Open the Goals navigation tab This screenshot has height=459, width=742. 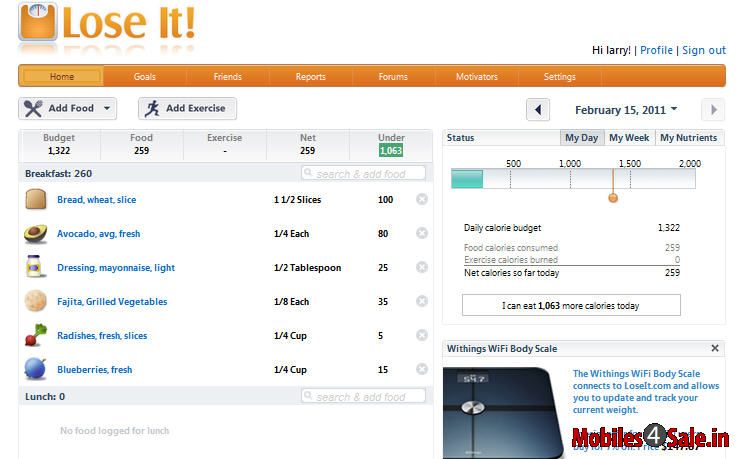(145, 77)
